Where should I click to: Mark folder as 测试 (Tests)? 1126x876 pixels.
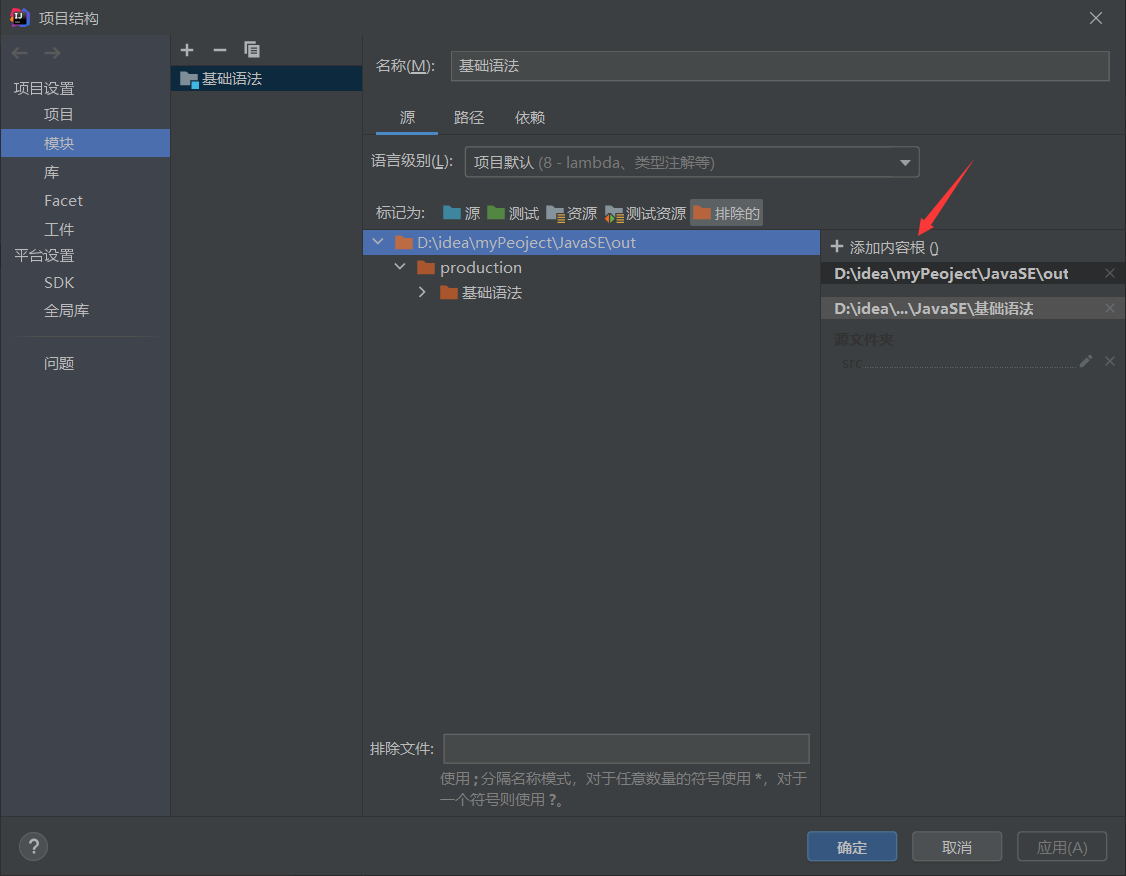pos(513,213)
